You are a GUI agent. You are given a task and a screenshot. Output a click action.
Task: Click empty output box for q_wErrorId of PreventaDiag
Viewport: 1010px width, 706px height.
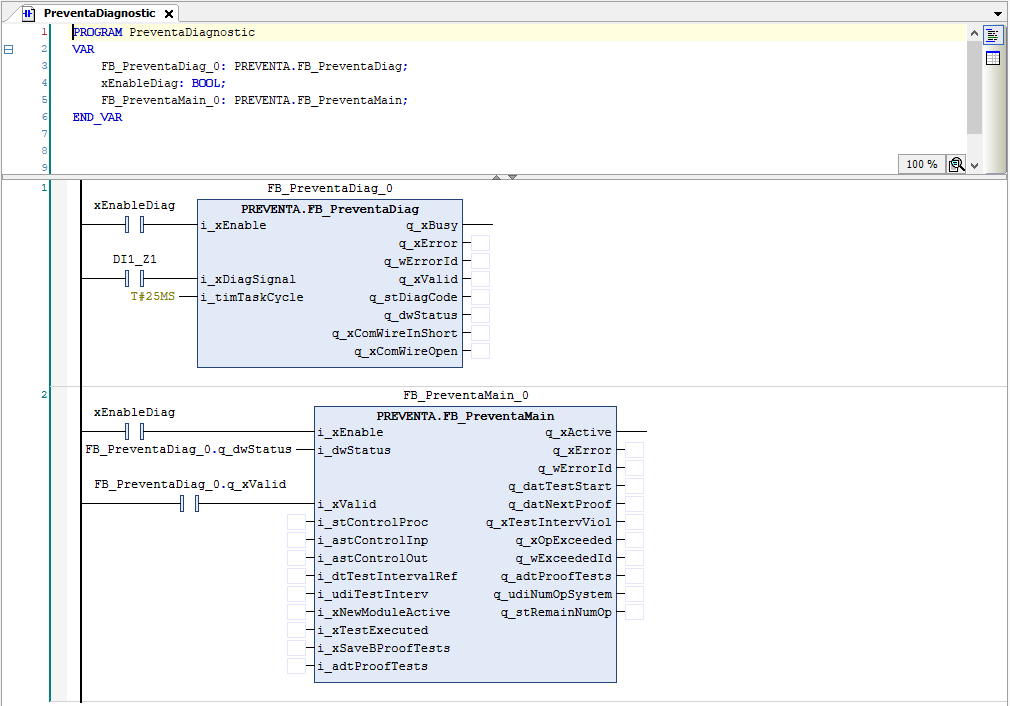coord(481,261)
